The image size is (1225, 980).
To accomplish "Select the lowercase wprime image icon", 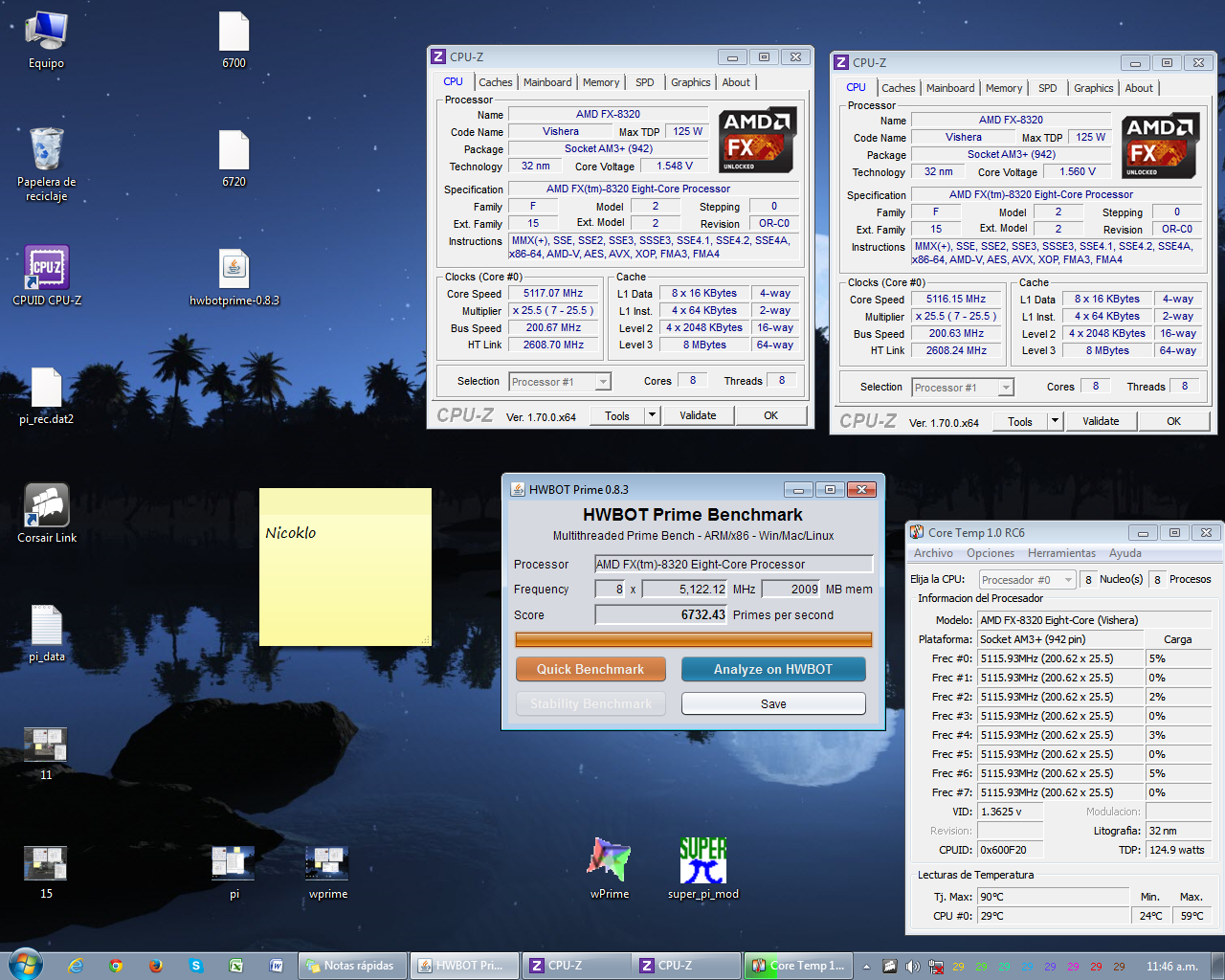I will [328, 871].
